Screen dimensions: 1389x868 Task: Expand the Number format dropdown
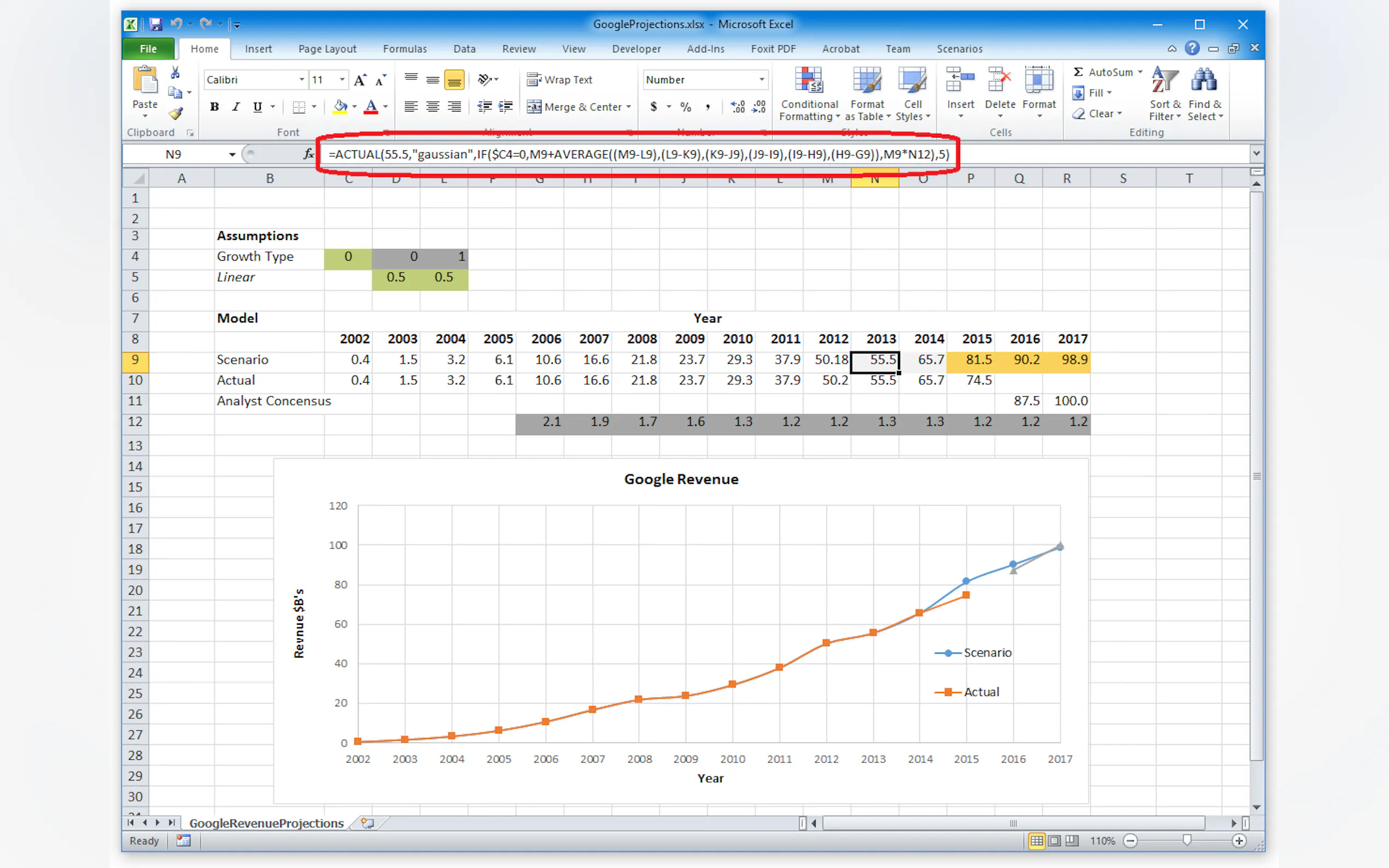click(x=761, y=80)
